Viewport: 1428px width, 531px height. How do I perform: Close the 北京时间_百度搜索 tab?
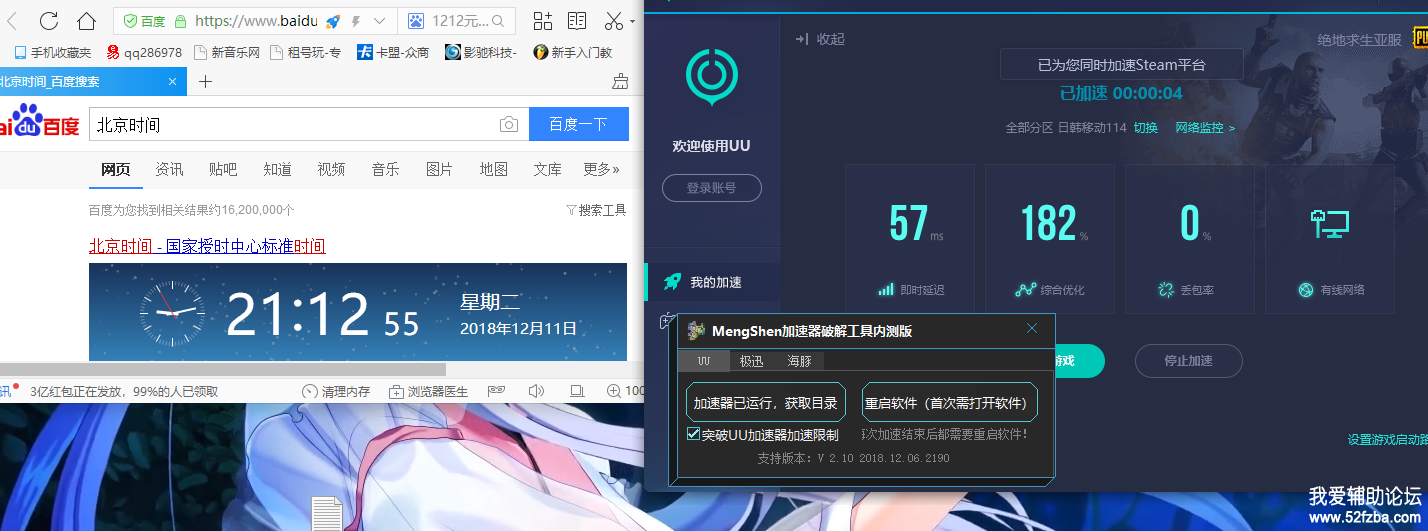(x=172, y=82)
